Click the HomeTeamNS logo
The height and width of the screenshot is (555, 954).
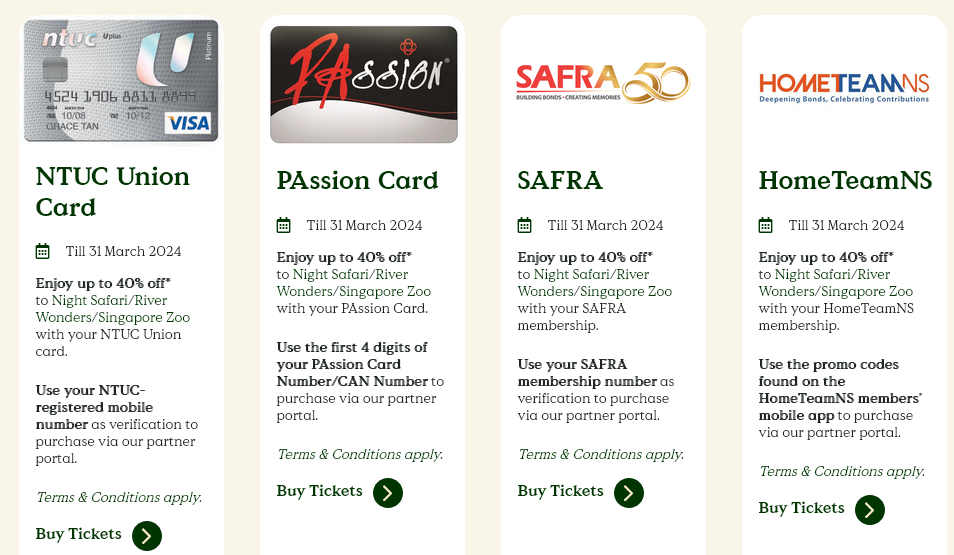point(843,87)
